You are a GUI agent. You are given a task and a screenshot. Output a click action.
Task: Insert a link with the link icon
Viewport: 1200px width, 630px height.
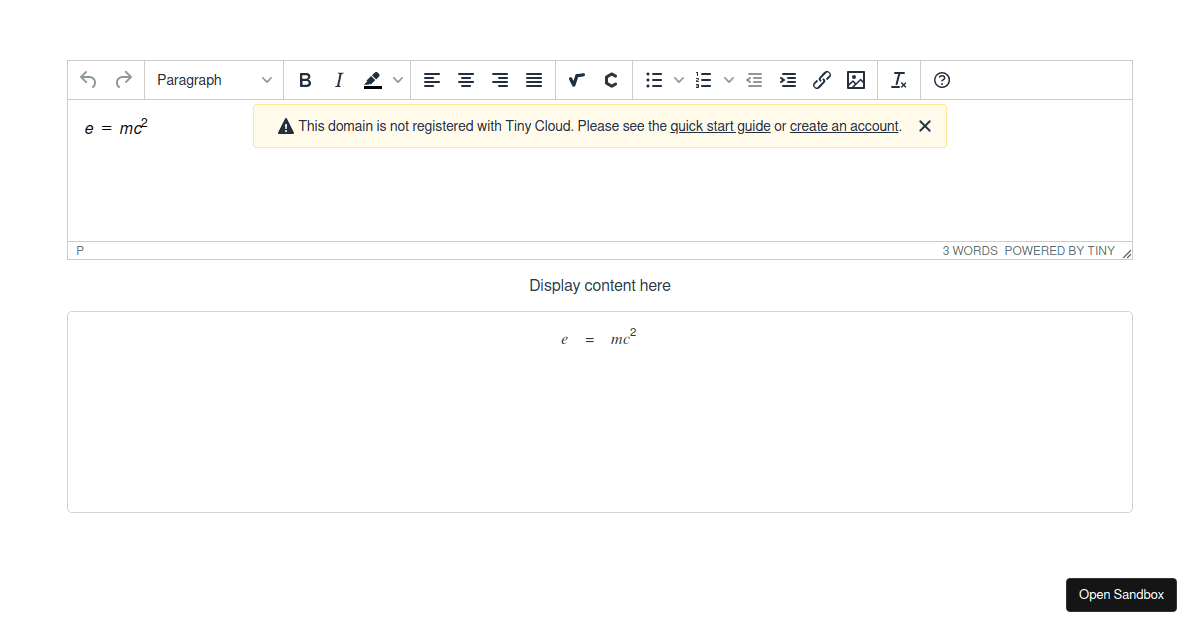pos(822,80)
